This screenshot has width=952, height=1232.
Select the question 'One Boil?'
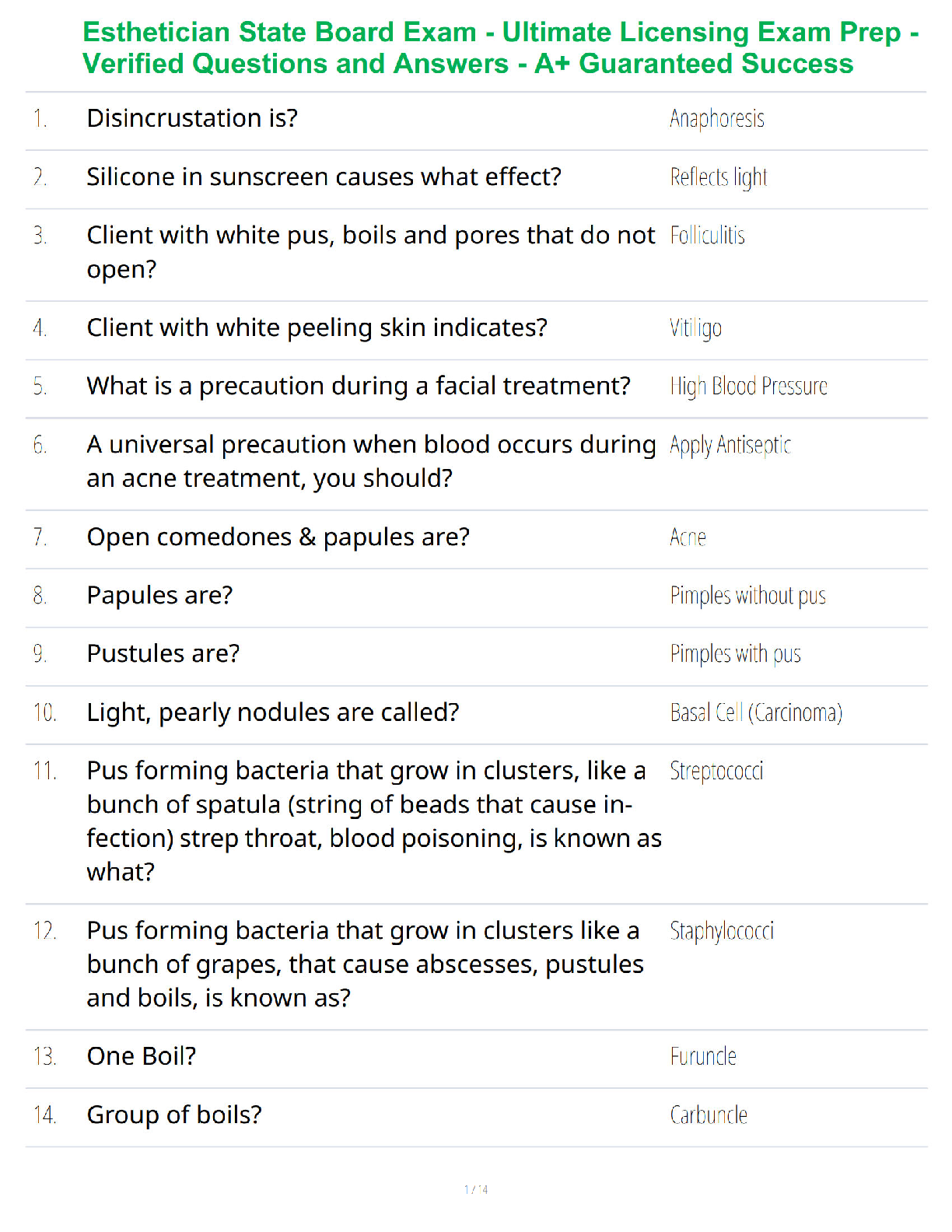coord(142,1056)
